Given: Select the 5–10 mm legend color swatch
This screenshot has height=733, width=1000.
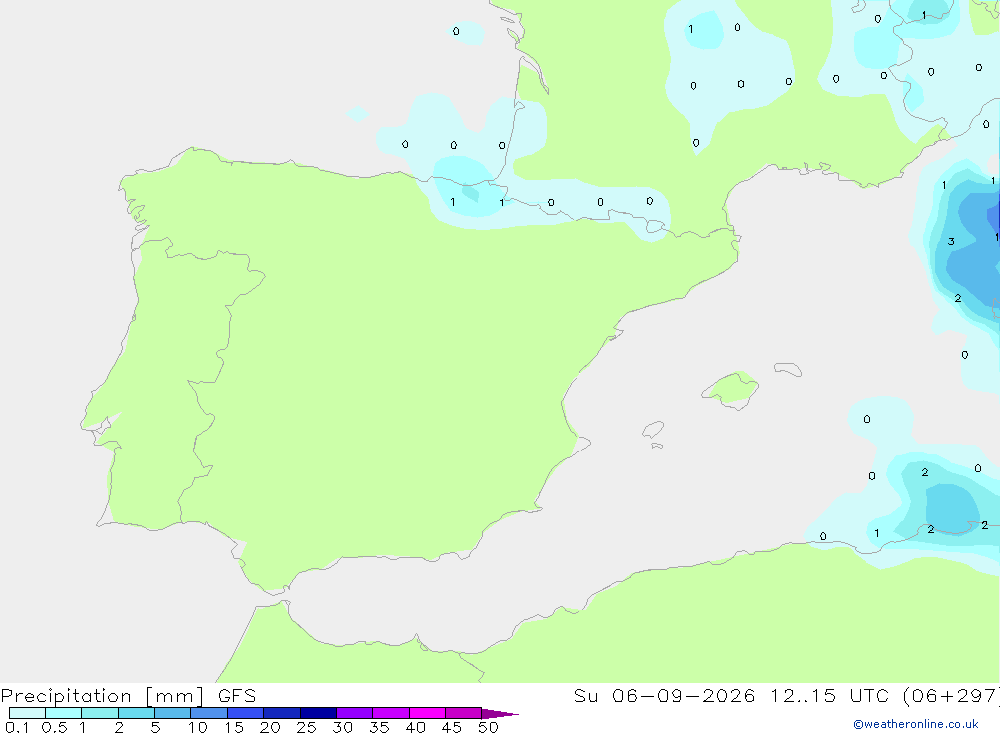Looking at the screenshot, I should click(173, 713).
